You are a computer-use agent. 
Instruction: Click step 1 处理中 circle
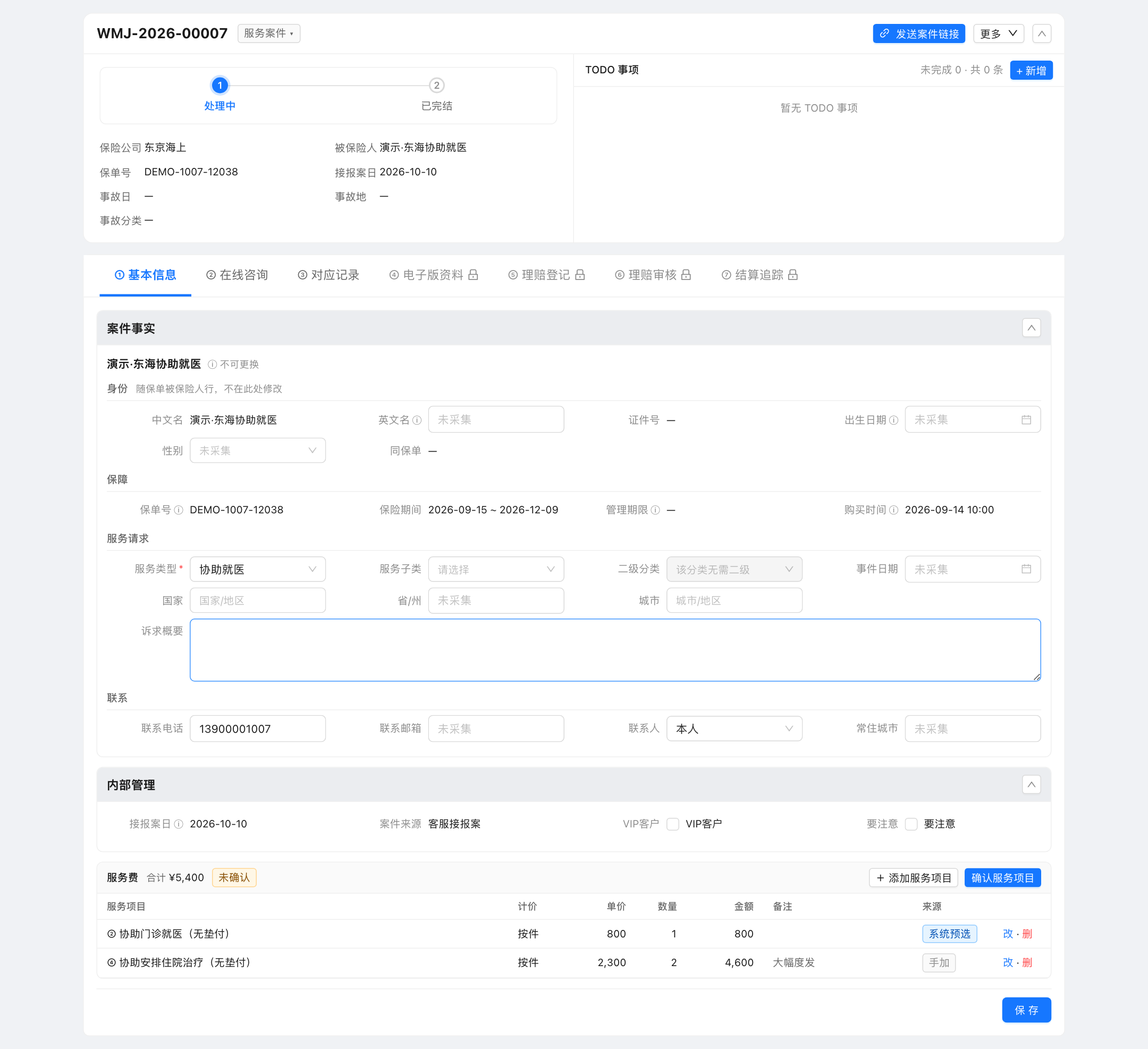[220, 86]
